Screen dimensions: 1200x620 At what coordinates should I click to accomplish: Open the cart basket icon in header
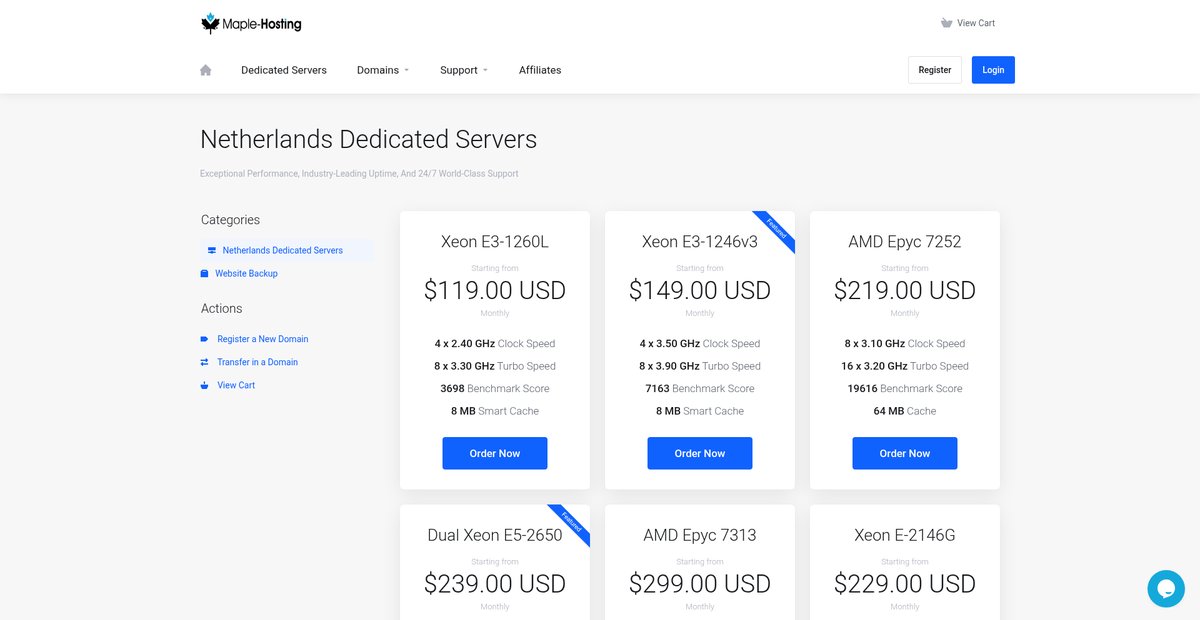point(946,23)
